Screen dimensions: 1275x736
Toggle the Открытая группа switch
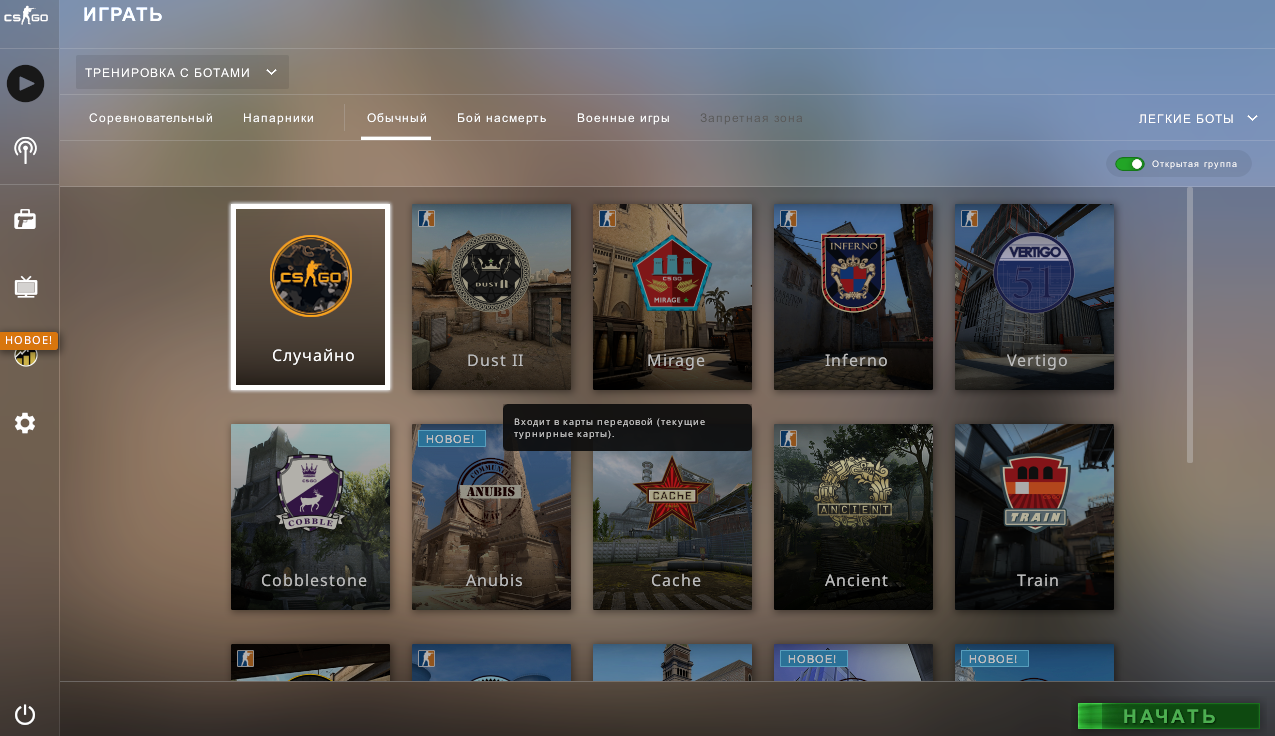click(1130, 164)
